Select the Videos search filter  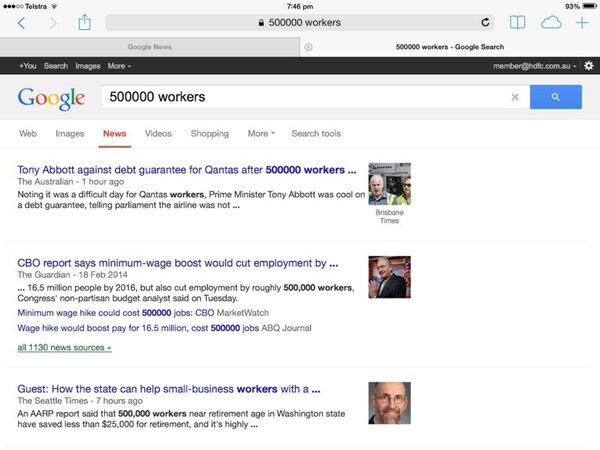158,133
